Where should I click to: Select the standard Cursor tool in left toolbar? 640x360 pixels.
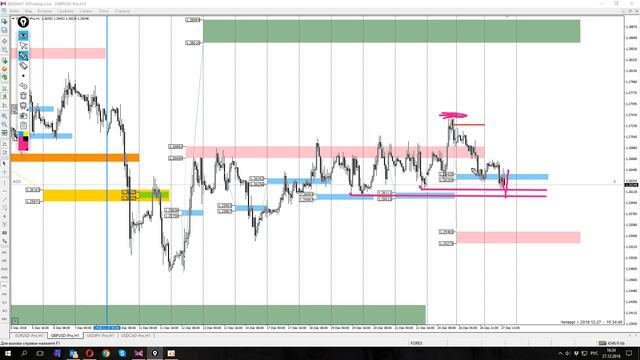point(4,164)
